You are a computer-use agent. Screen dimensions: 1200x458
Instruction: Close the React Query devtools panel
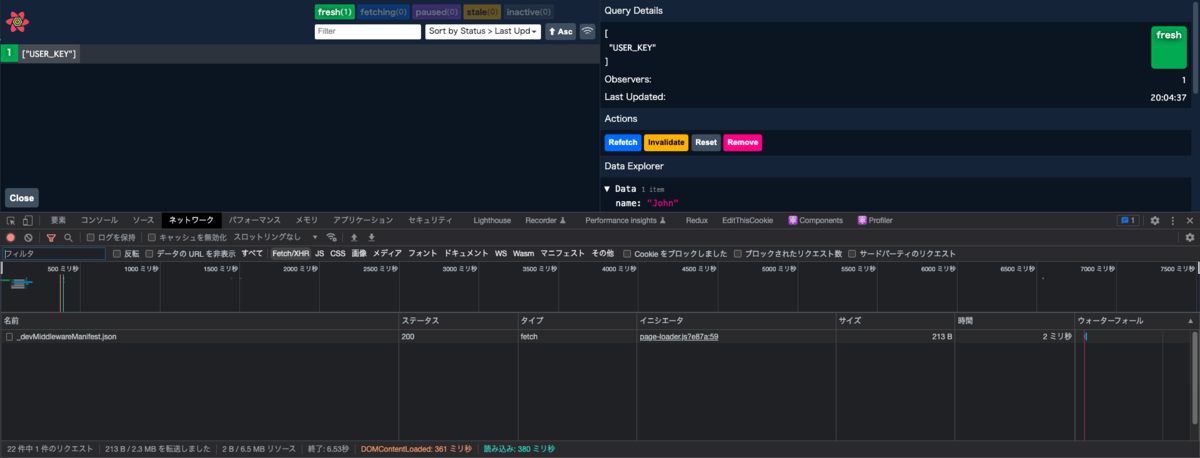(x=22, y=198)
